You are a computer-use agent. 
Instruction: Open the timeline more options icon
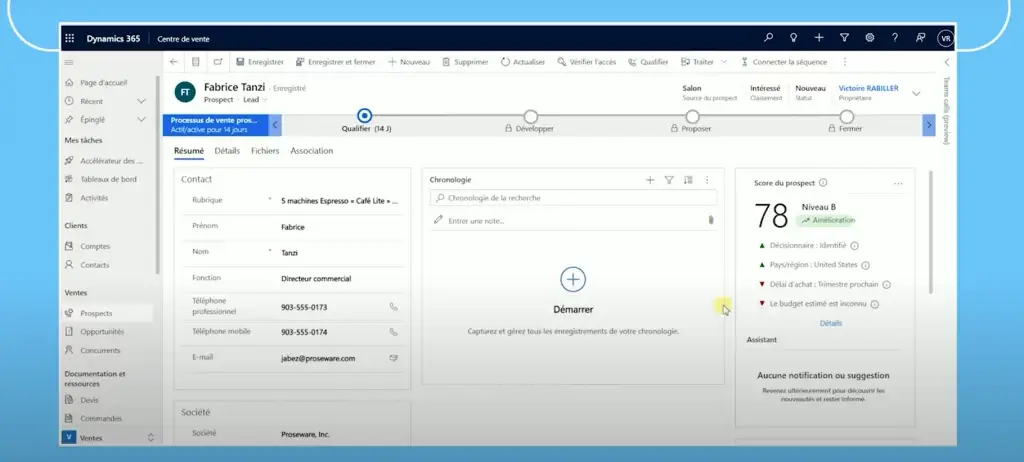(x=707, y=180)
